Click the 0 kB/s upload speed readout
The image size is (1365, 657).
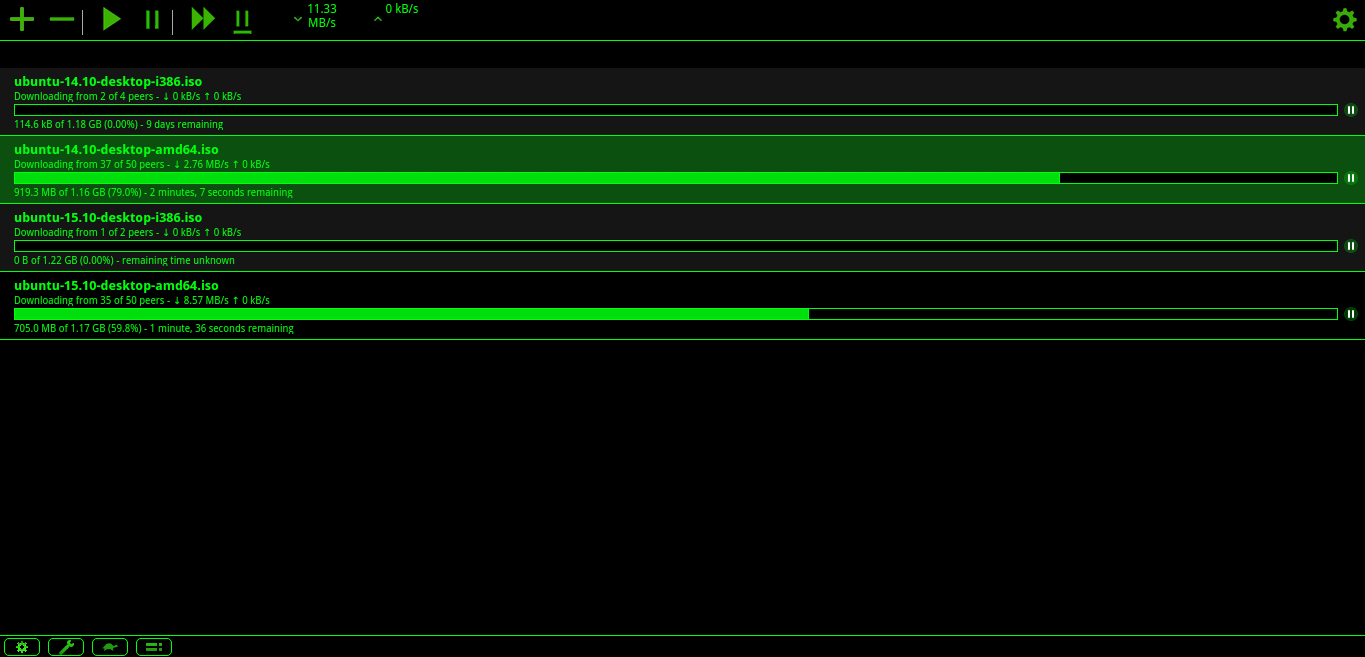coord(402,9)
